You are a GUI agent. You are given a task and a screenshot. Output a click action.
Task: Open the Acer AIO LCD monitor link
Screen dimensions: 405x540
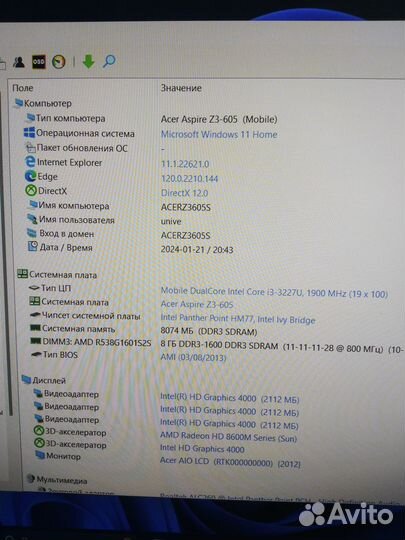[x=230, y=462]
